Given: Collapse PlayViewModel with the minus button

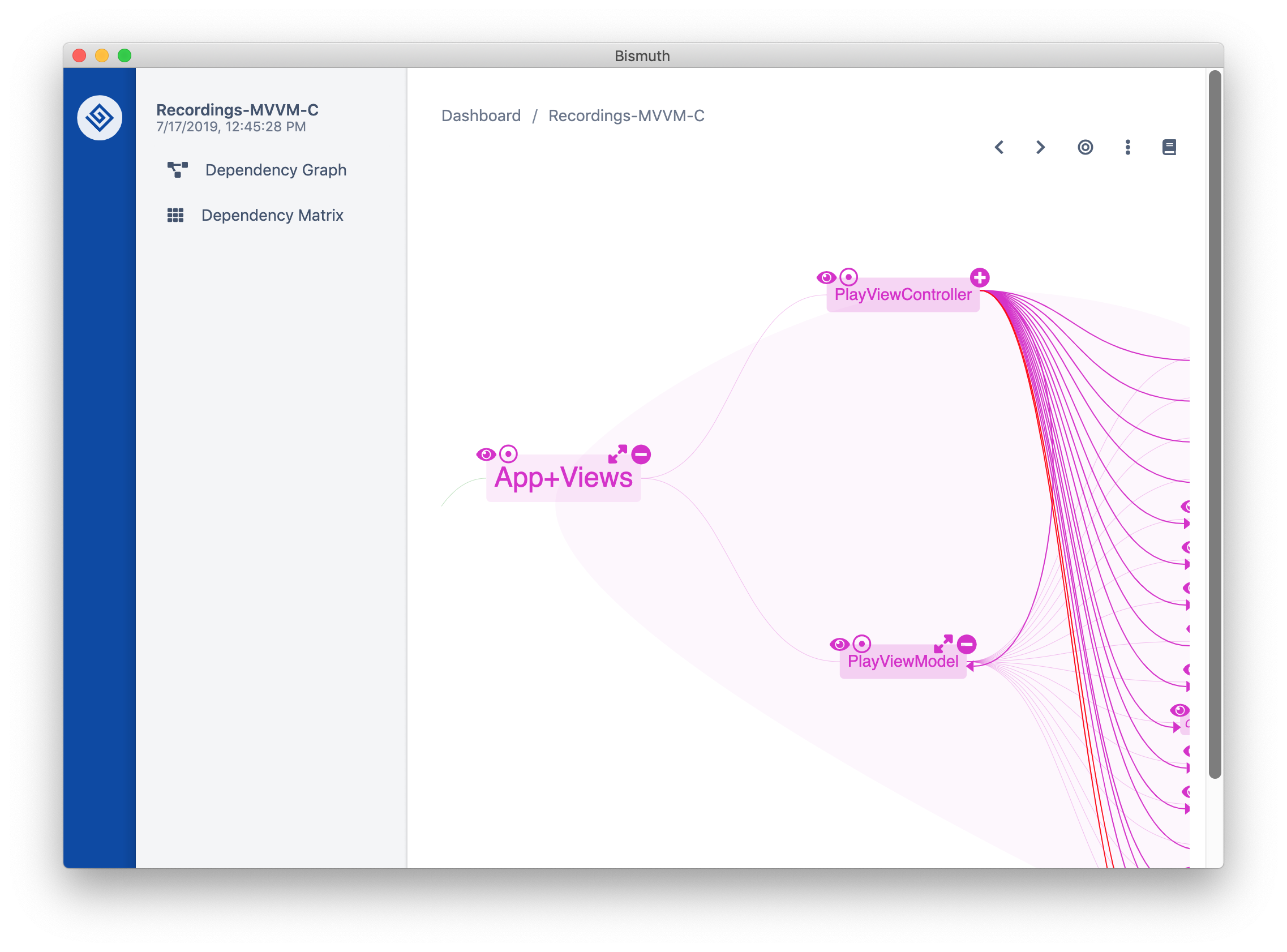Looking at the screenshot, I should click(x=967, y=644).
